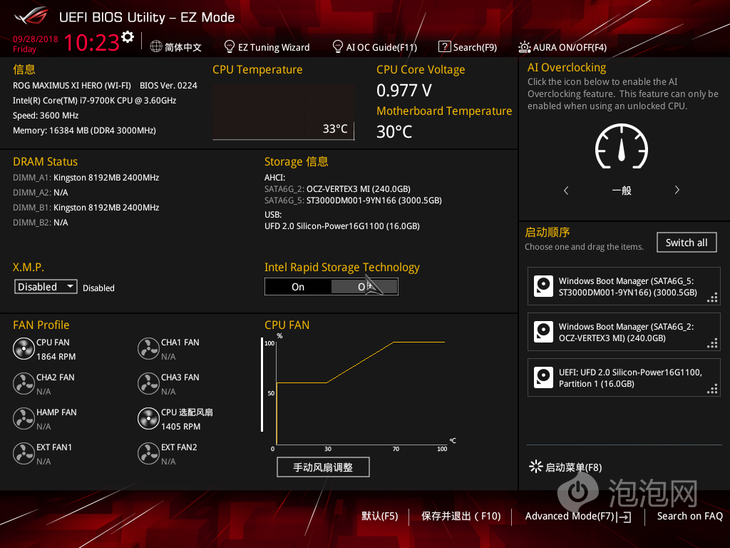The width and height of the screenshot is (730, 548).
Task: Click the 一般 overclocking profile label
Action: pos(622,190)
